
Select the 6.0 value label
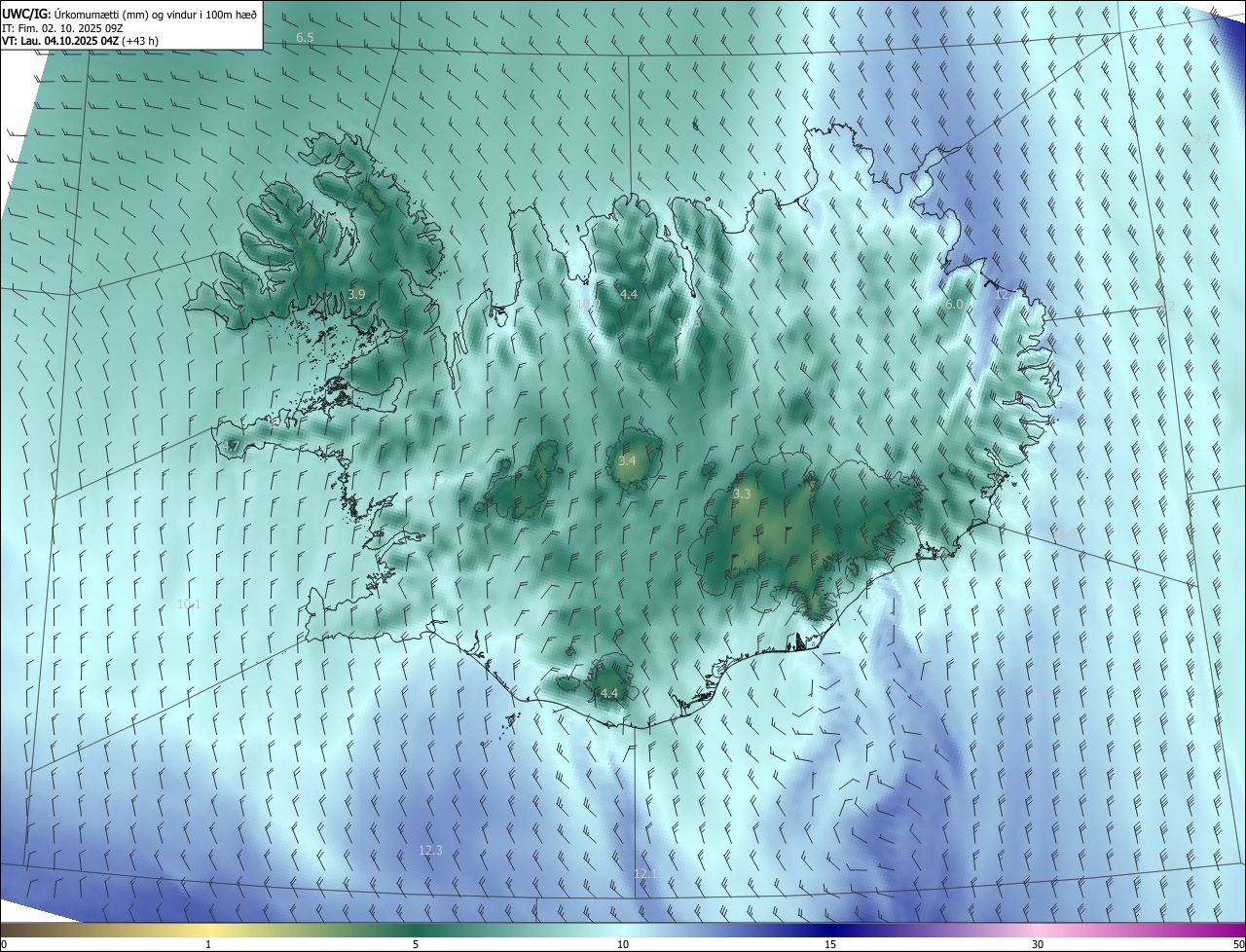[x=954, y=305]
